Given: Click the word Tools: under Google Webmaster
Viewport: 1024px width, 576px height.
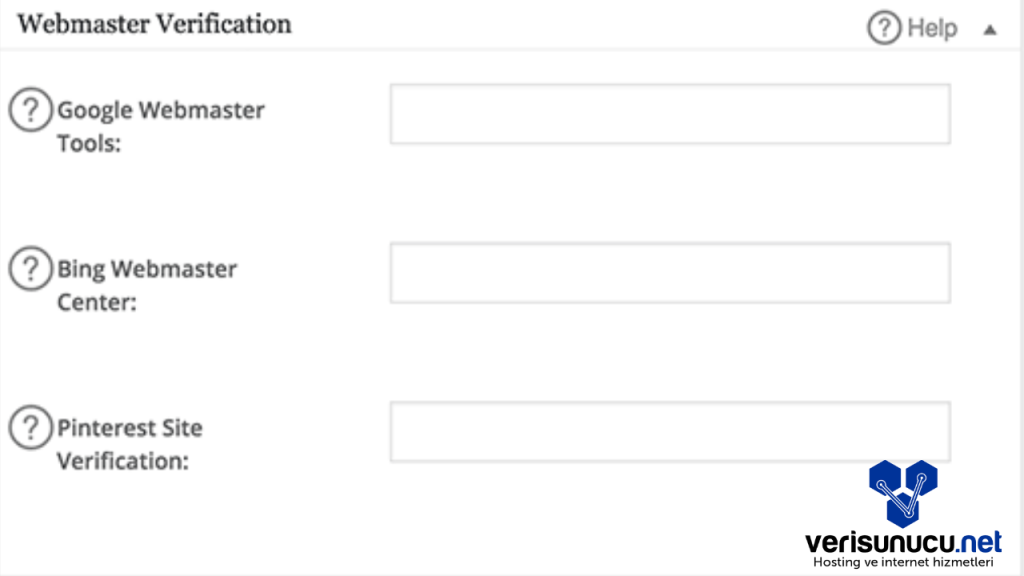Looking at the screenshot, I should click(89, 143).
